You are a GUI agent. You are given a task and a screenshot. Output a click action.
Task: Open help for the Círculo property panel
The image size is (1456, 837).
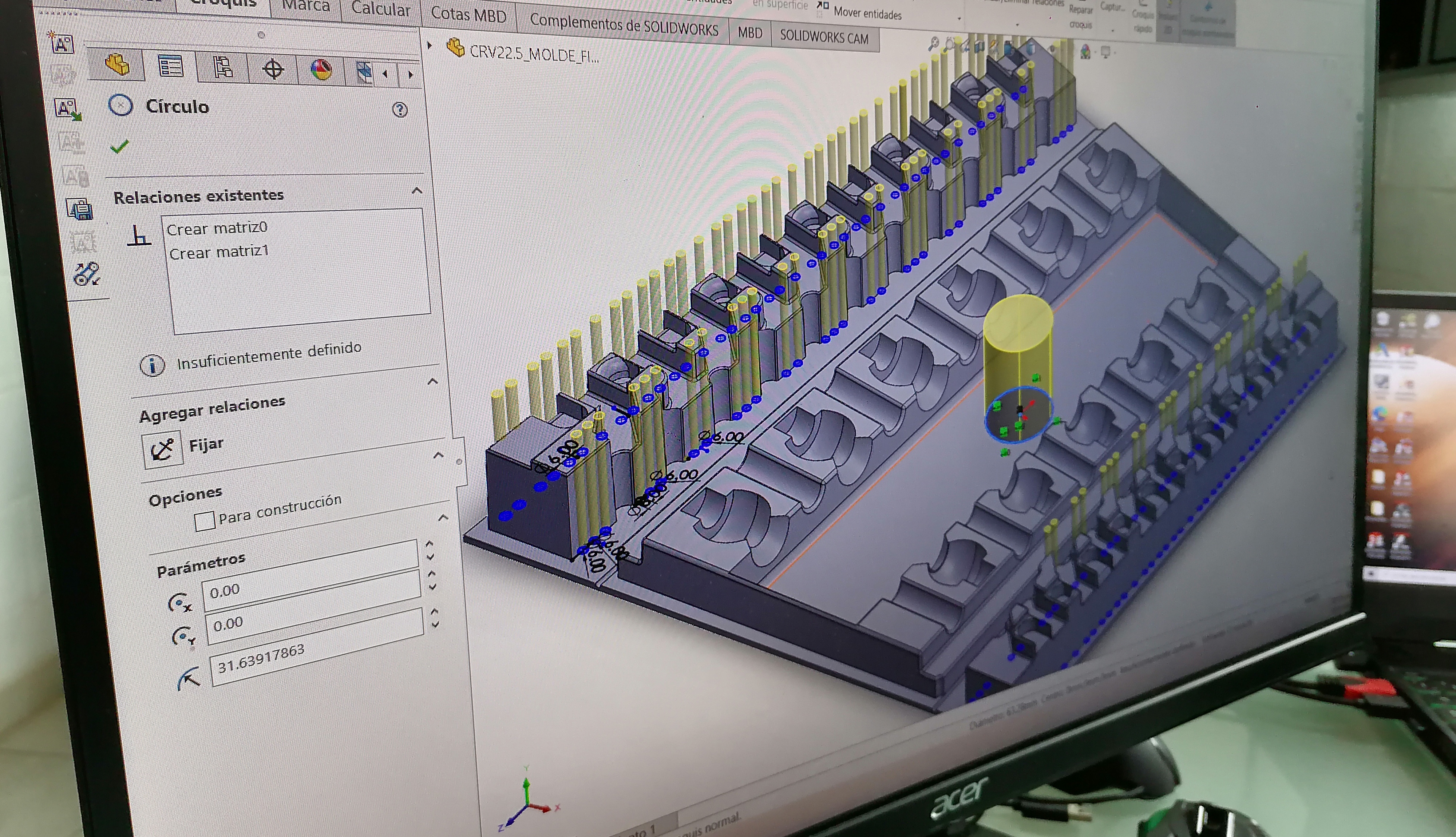pos(400,110)
